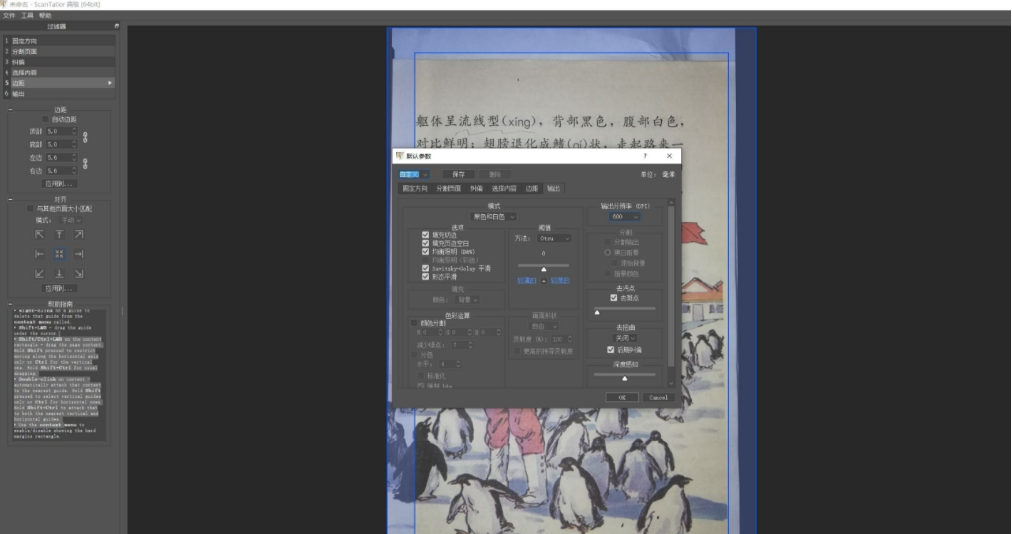1012x534 pixels.
Task: Select filter 2 分割页面 in the filter list
Action: click(59, 51)
